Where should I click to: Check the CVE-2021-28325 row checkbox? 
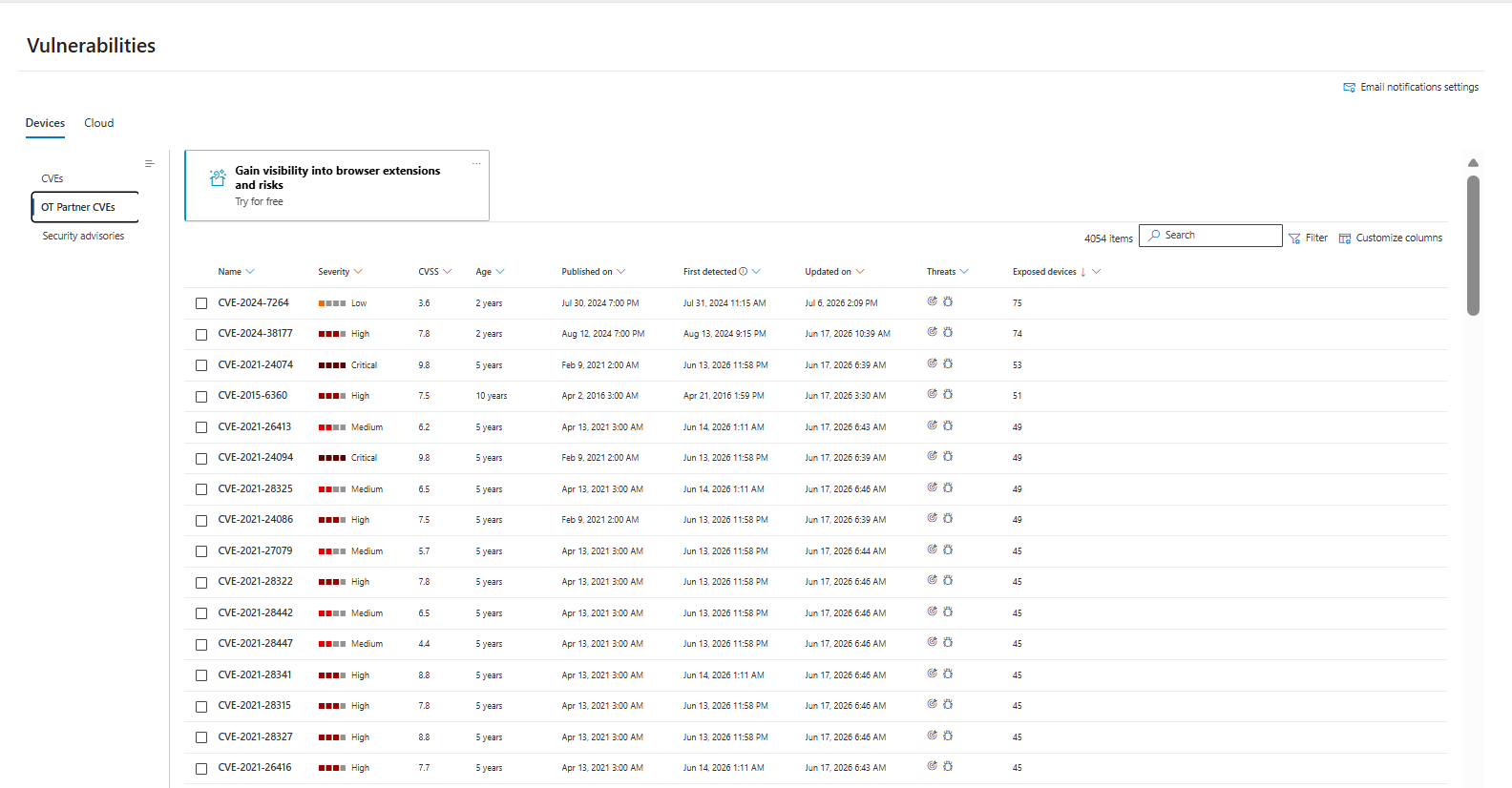(x=201, y=489)
